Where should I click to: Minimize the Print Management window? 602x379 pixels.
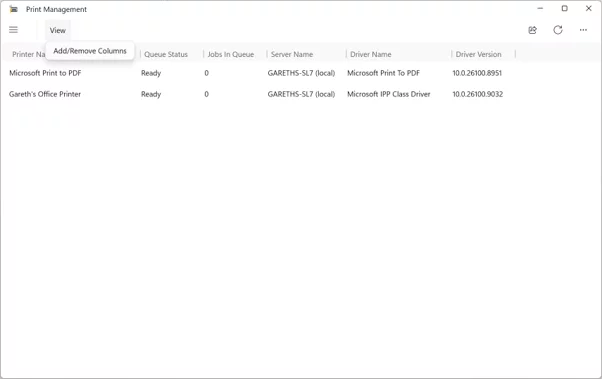pos(540,8)
